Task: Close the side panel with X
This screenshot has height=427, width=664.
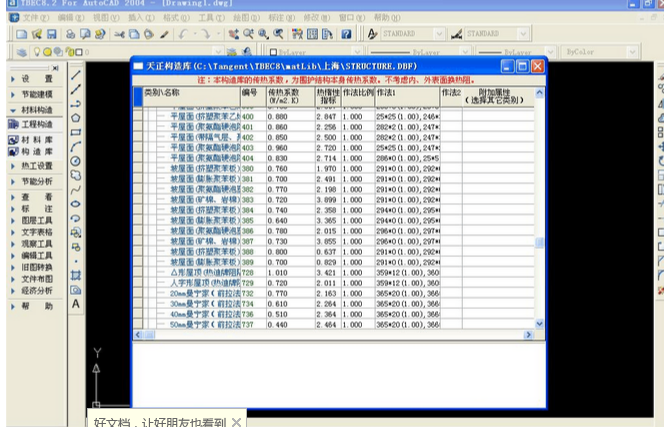Action: tap(55, 68)
